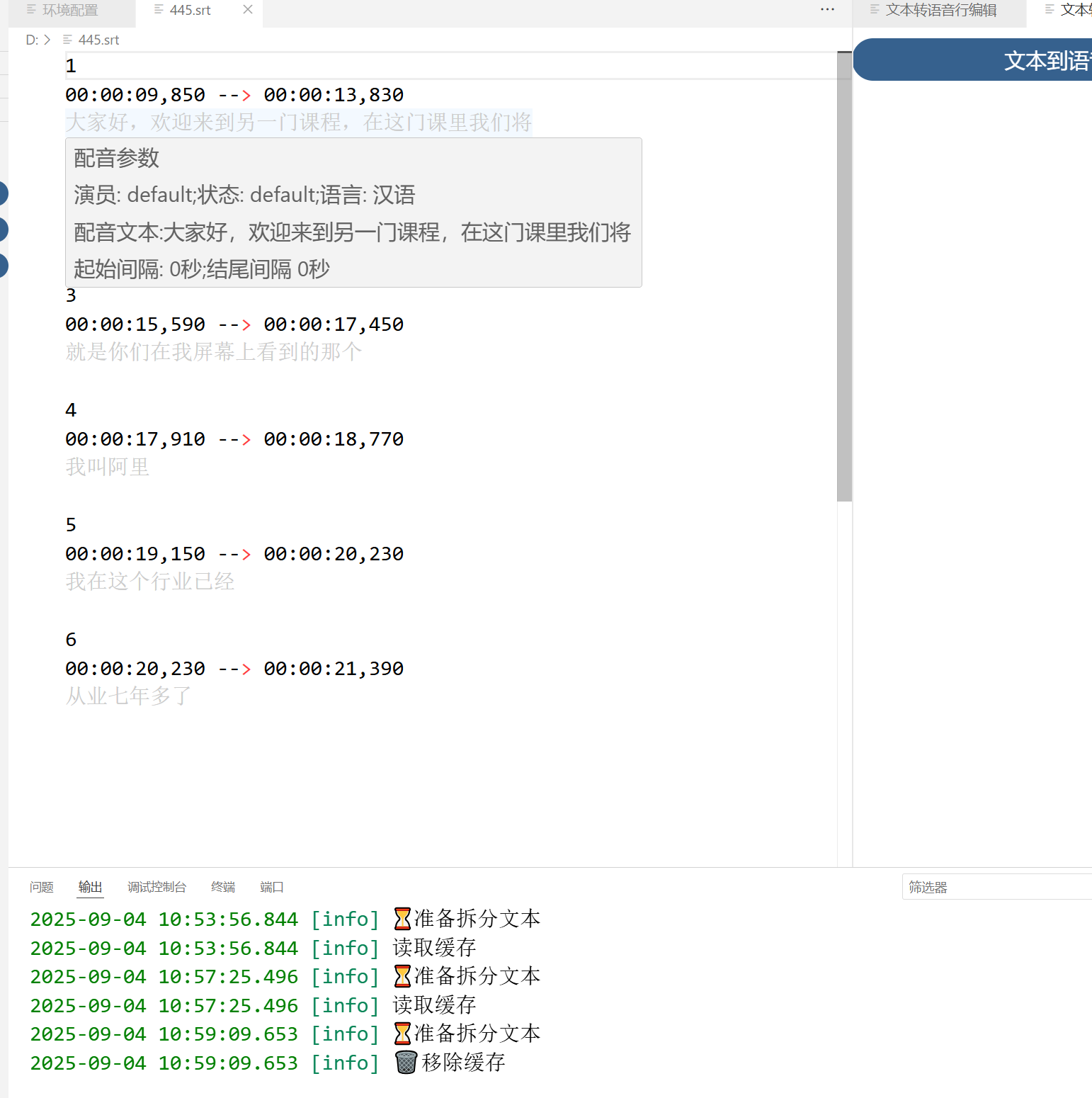Switch to the 终端 panel

(x=223, y=887)
